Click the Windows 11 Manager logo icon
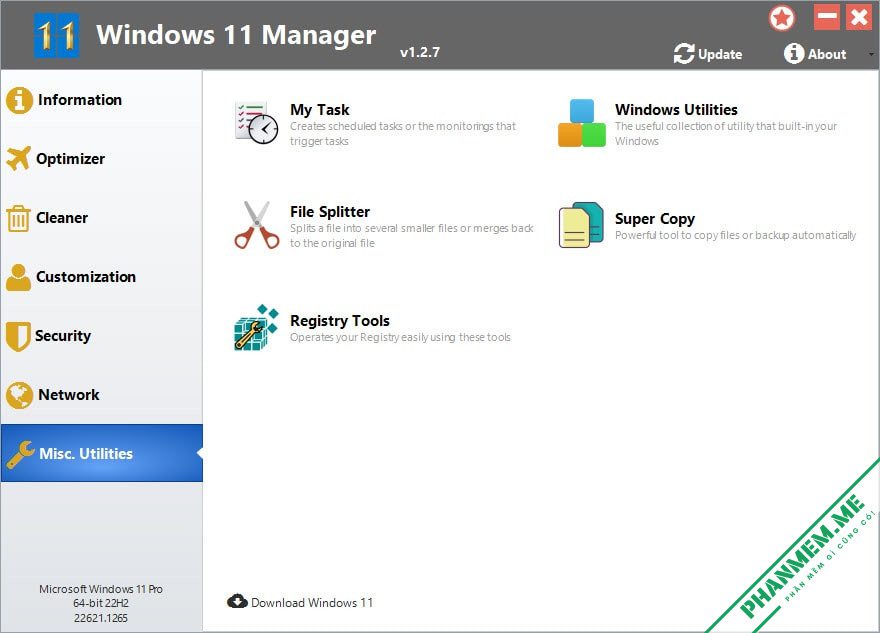The height and width of the screenshot is (633, 880). point(56,35)
